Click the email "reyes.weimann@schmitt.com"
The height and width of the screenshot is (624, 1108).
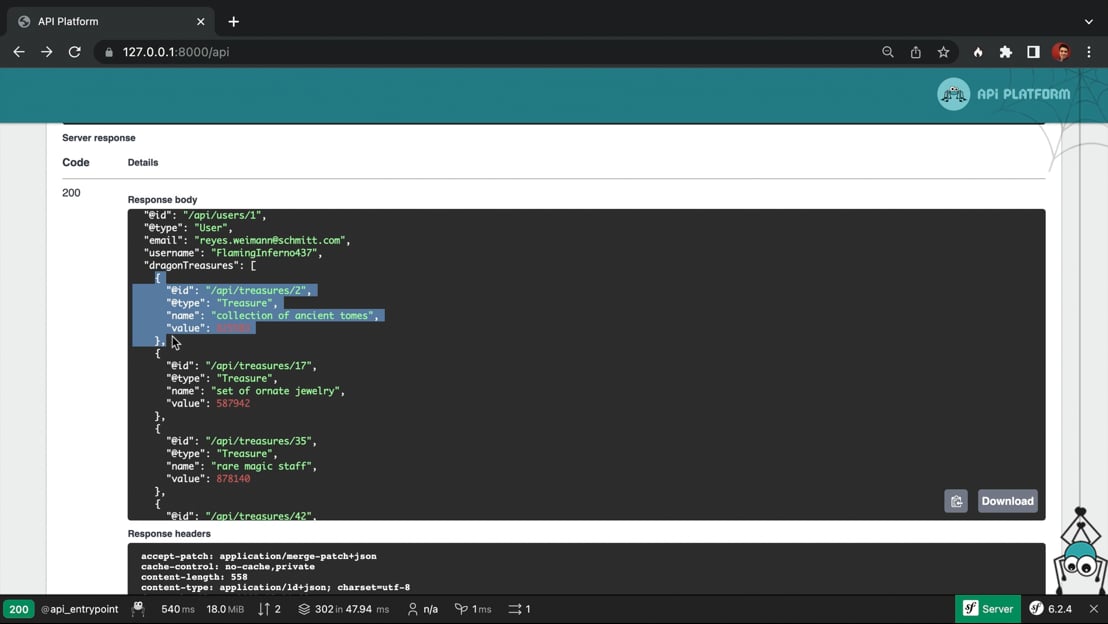pyautogui.click(x=269, y=240)
